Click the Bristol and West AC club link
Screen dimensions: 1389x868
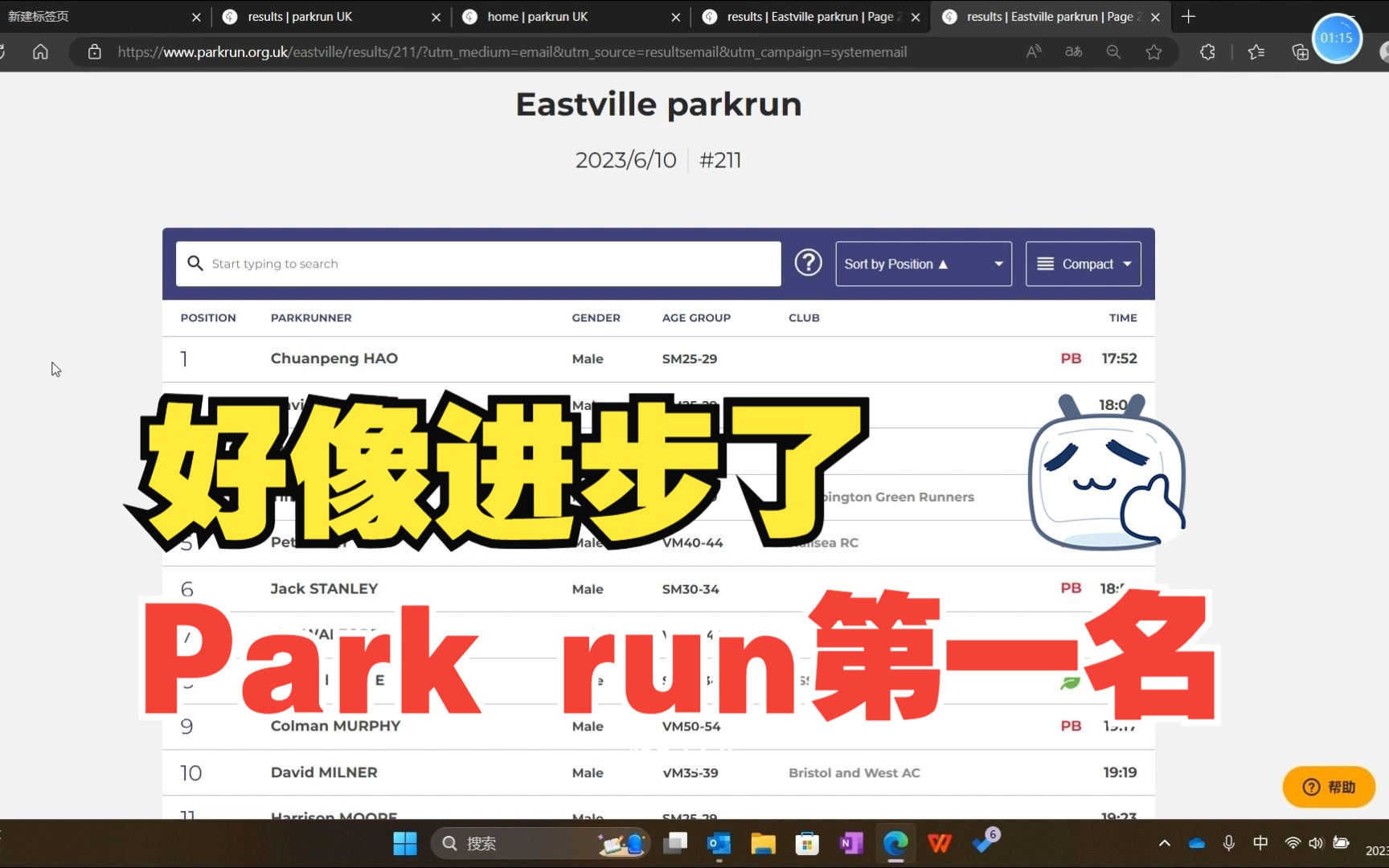click(854, 772)
